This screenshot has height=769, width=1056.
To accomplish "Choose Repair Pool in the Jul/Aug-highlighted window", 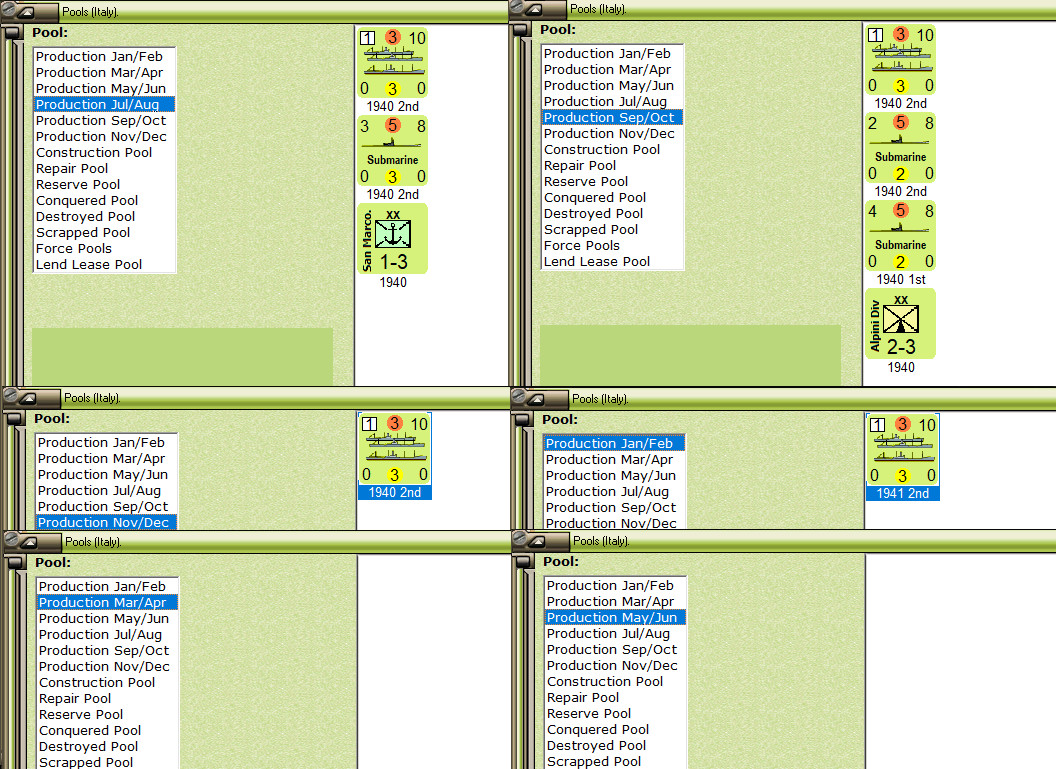I will [x=104, y=169].
